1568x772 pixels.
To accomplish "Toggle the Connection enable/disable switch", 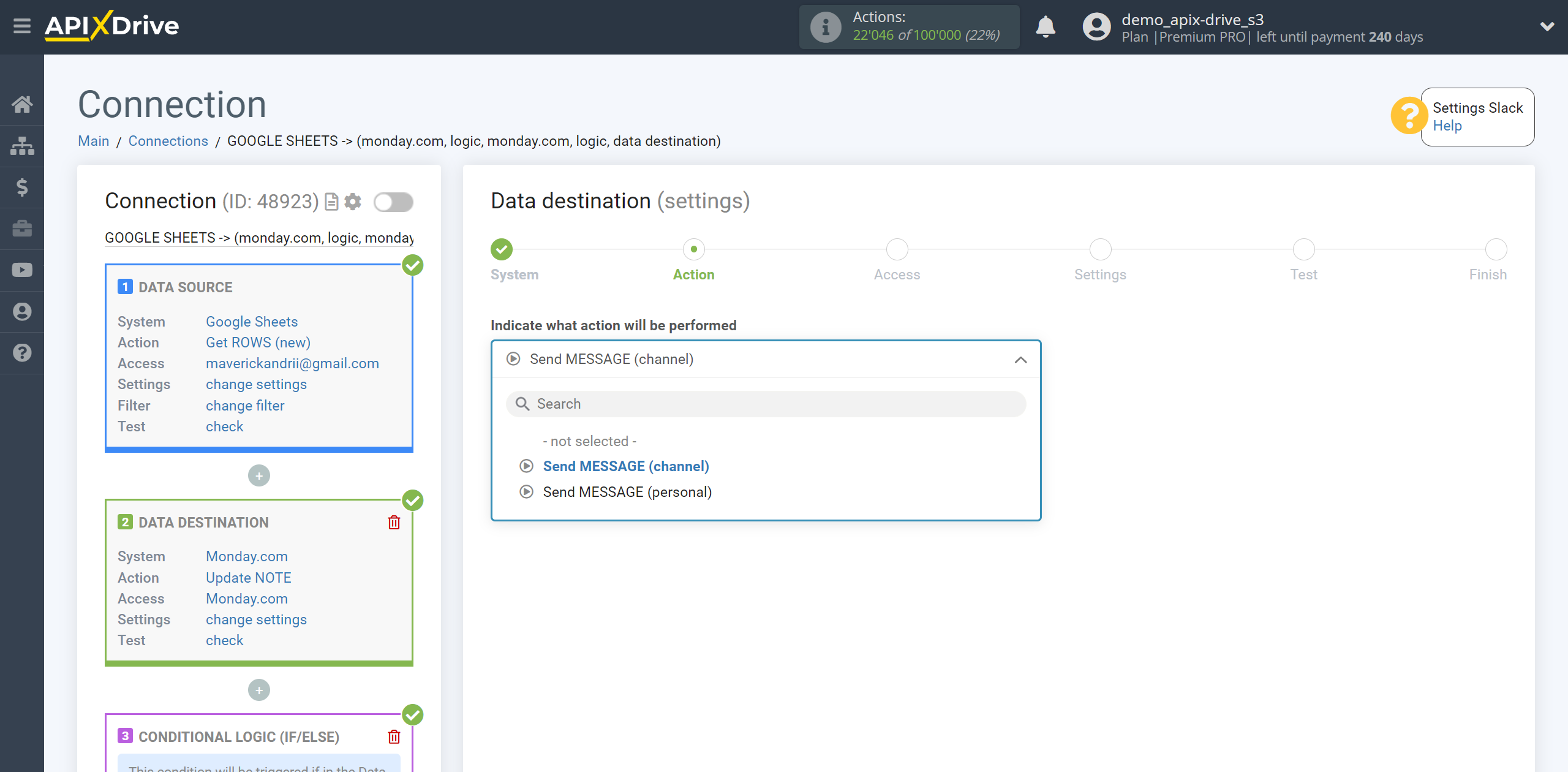I will (393, 201).
